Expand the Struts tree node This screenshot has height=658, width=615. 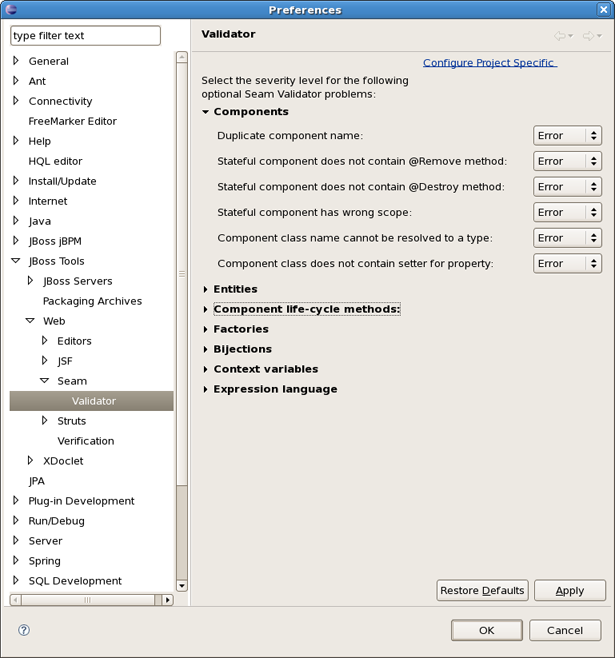(44, 420)
